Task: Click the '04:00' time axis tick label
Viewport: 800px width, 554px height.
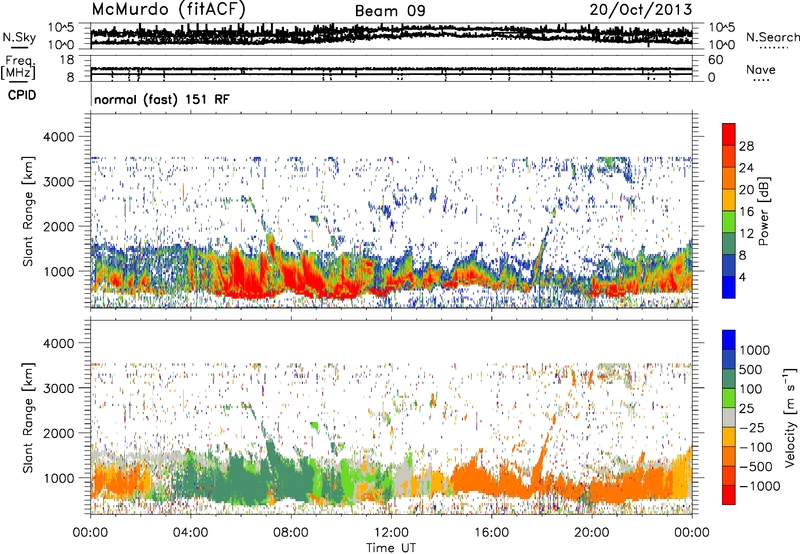Action: 190,533
